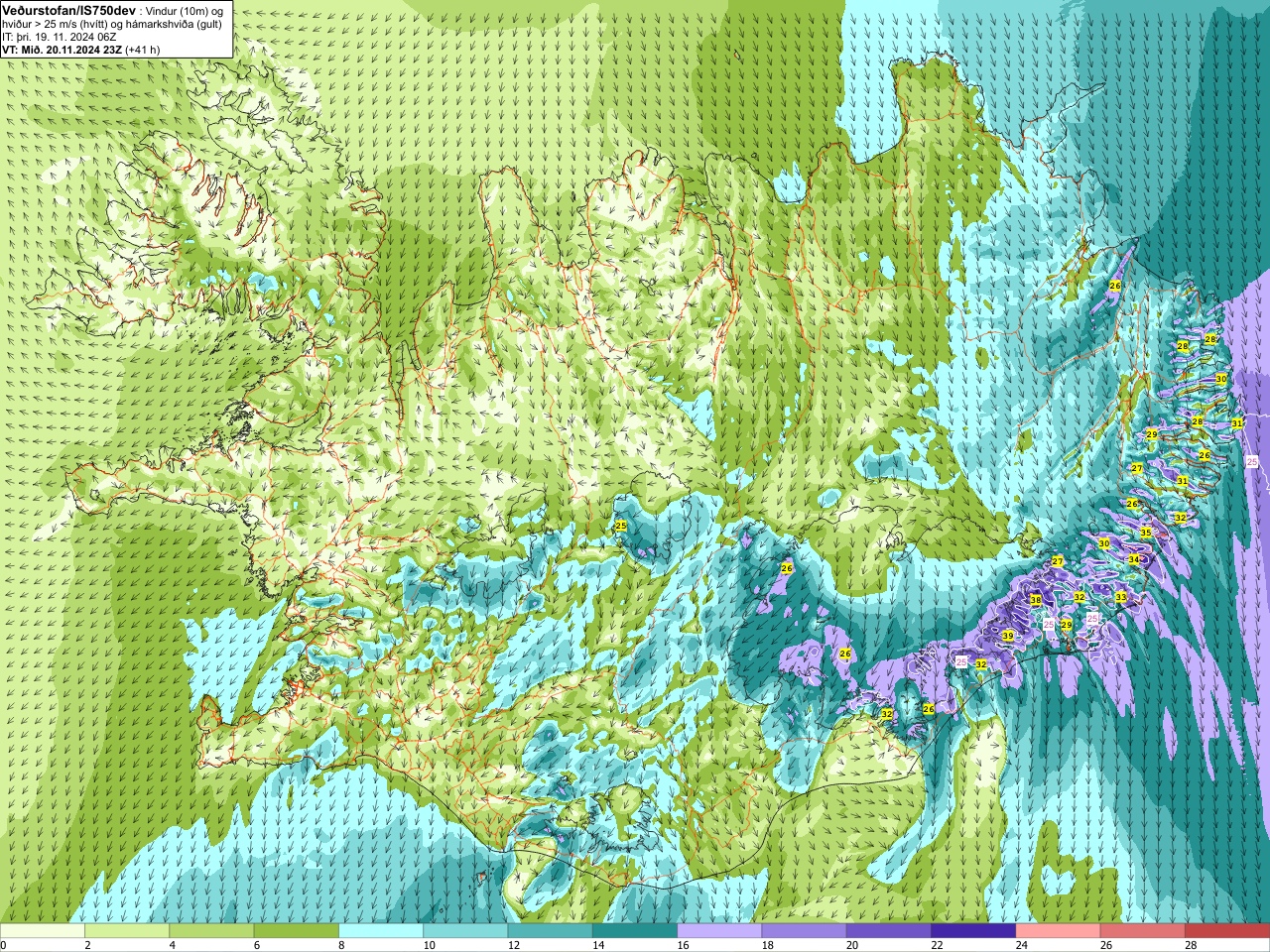This screenshot has width=1270, height=952.
Task: Select the pale yellow 0–2 legend swatch
Action: click(42, 931)
